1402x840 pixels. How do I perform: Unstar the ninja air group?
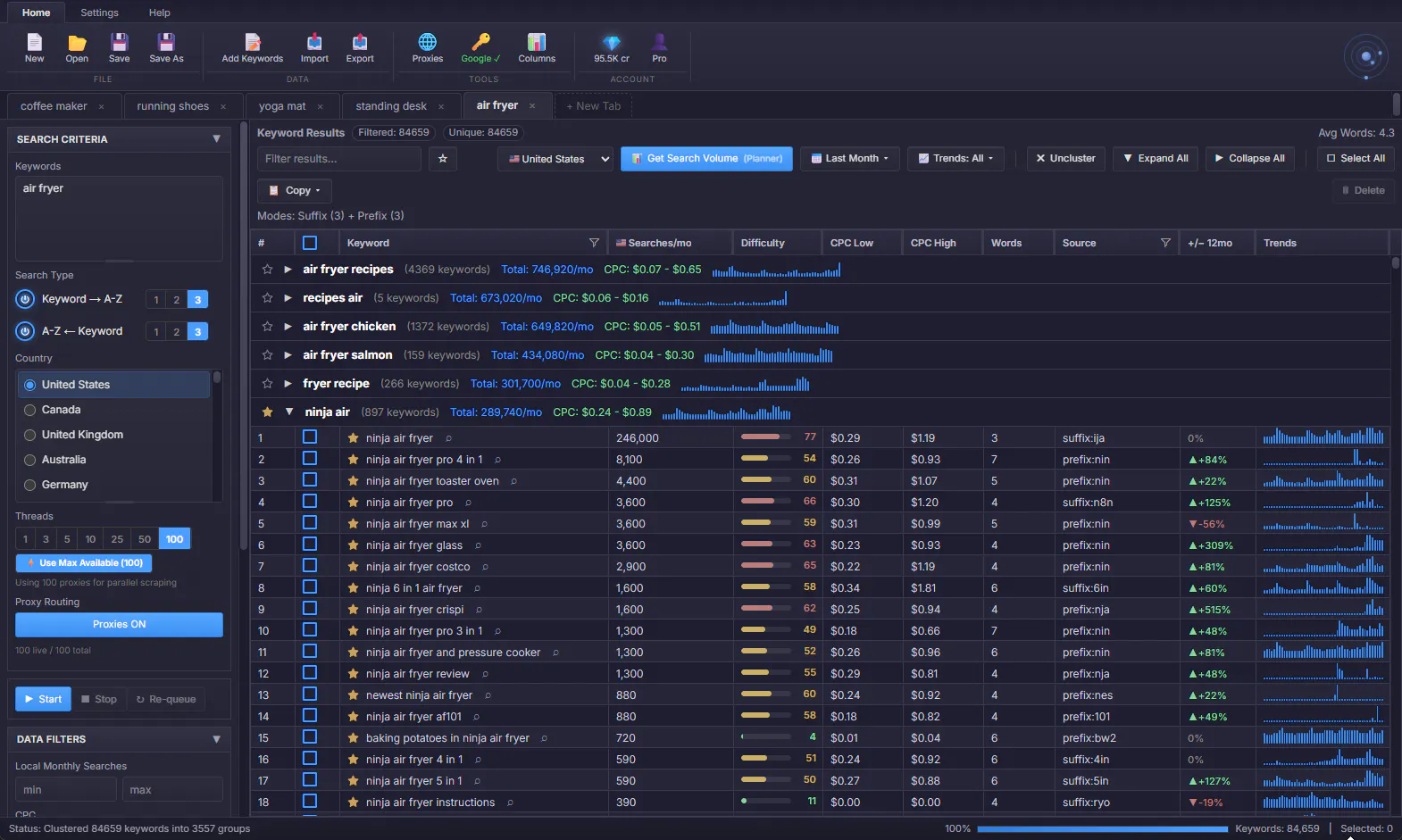tap(267, 412)
